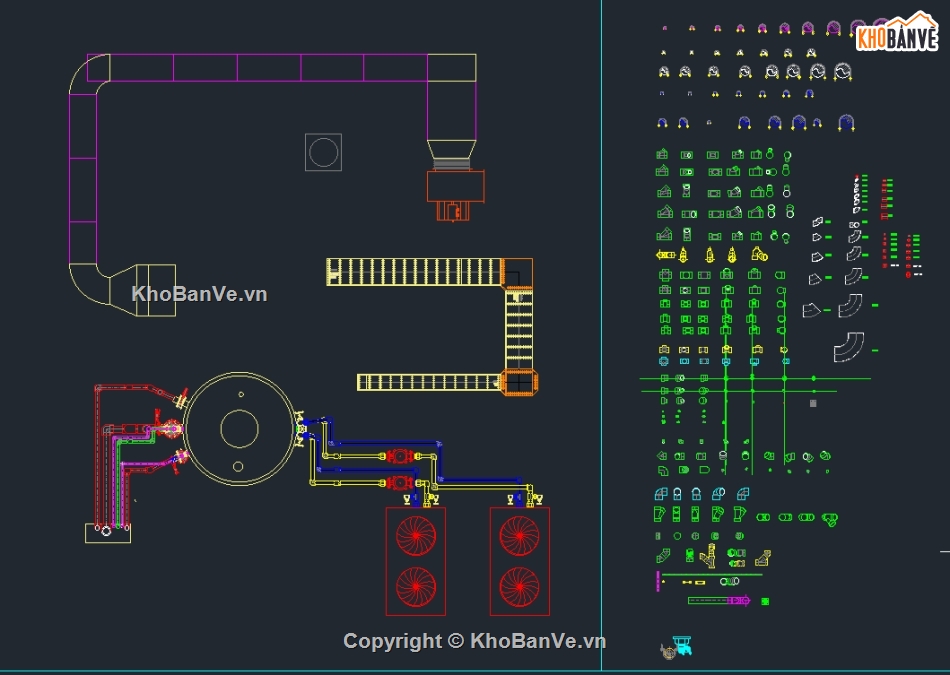Select the small gray square symbol in library
Viewport: 950px width, 675px height.
coord(813,403)
